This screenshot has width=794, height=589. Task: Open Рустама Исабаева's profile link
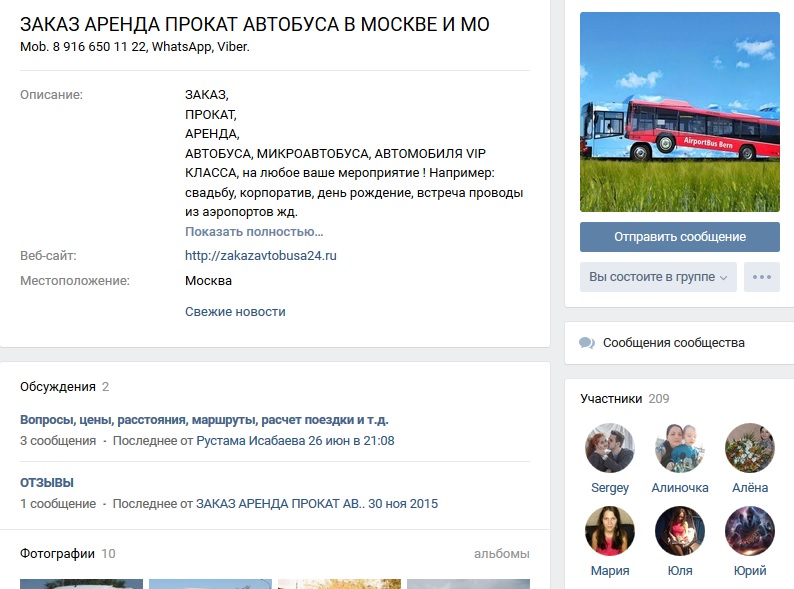pos(251,441)
